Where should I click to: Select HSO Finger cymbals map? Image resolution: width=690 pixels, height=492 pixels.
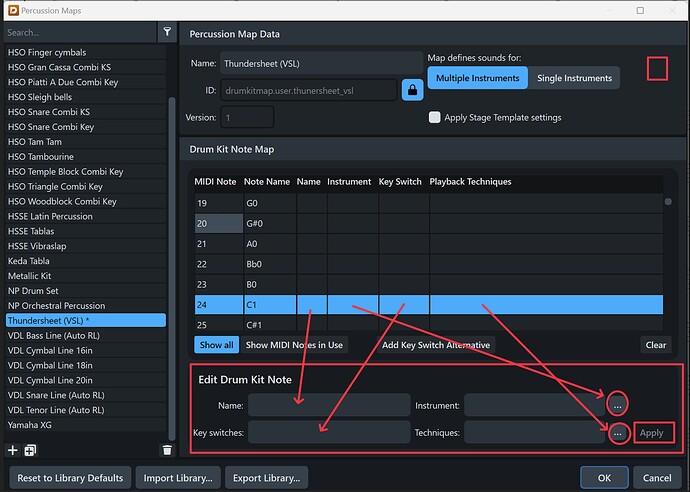click(x=86, y=52)
